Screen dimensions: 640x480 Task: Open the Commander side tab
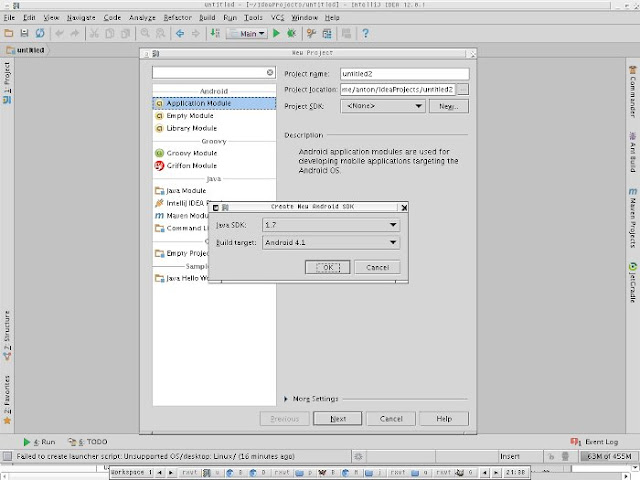[633, 92]
